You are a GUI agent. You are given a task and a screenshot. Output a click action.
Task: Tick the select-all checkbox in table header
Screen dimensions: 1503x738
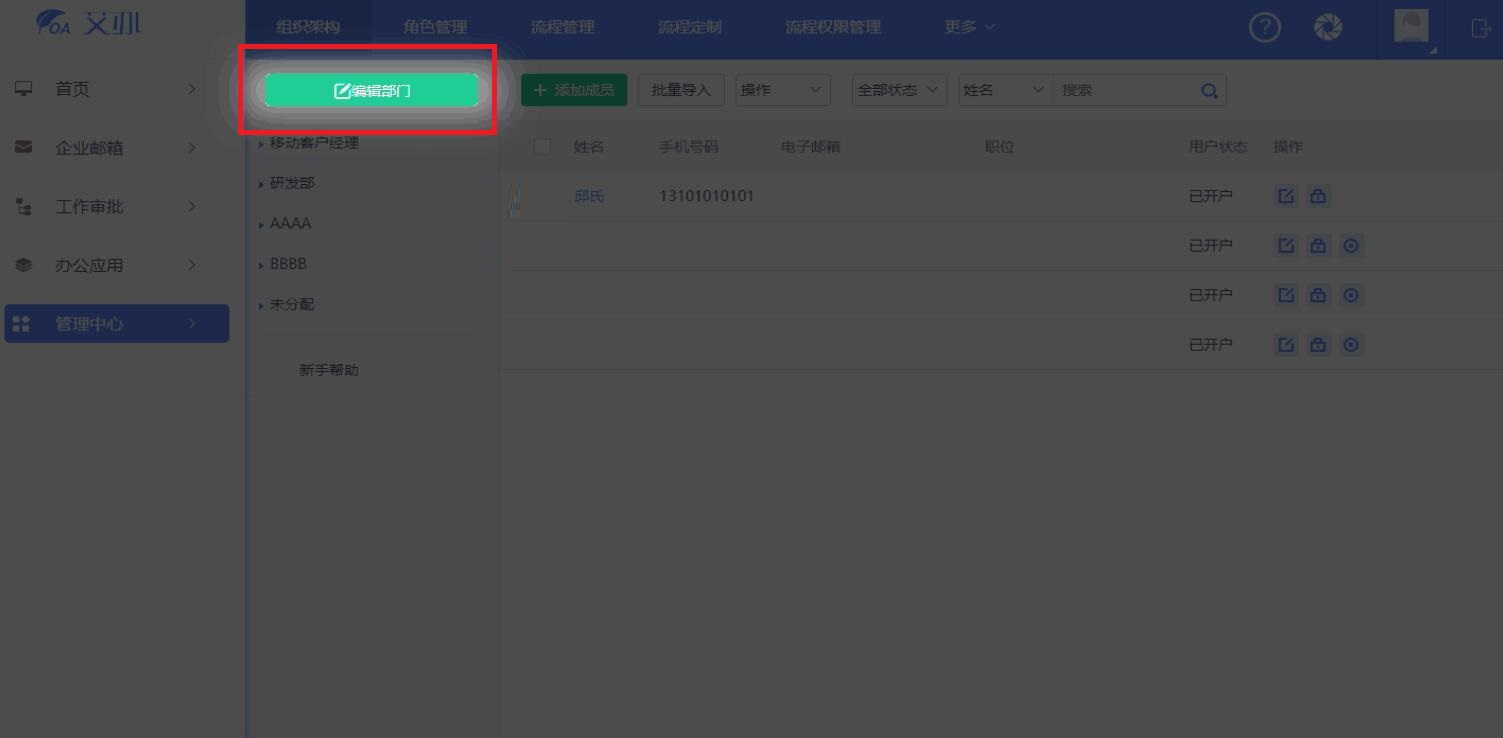pos(542,147)
